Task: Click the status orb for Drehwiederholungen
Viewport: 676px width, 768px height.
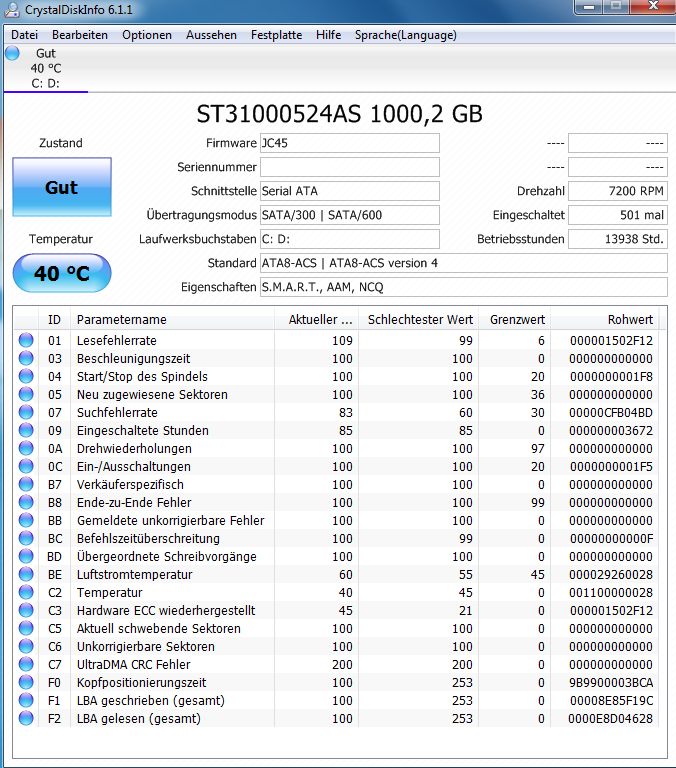Action: (x=26, y=448)
